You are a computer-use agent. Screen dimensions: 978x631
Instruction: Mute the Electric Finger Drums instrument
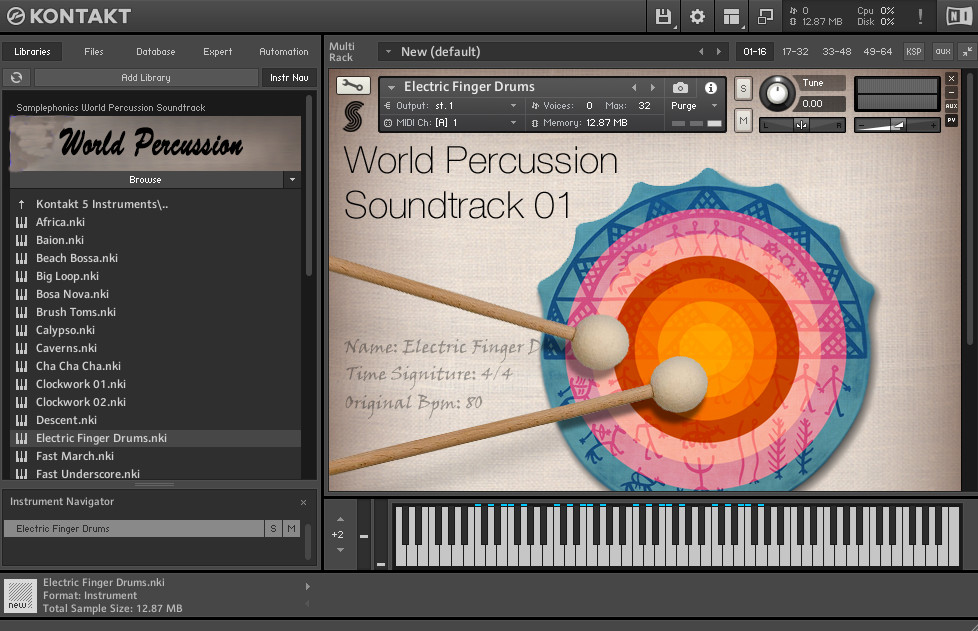(743, 121)
